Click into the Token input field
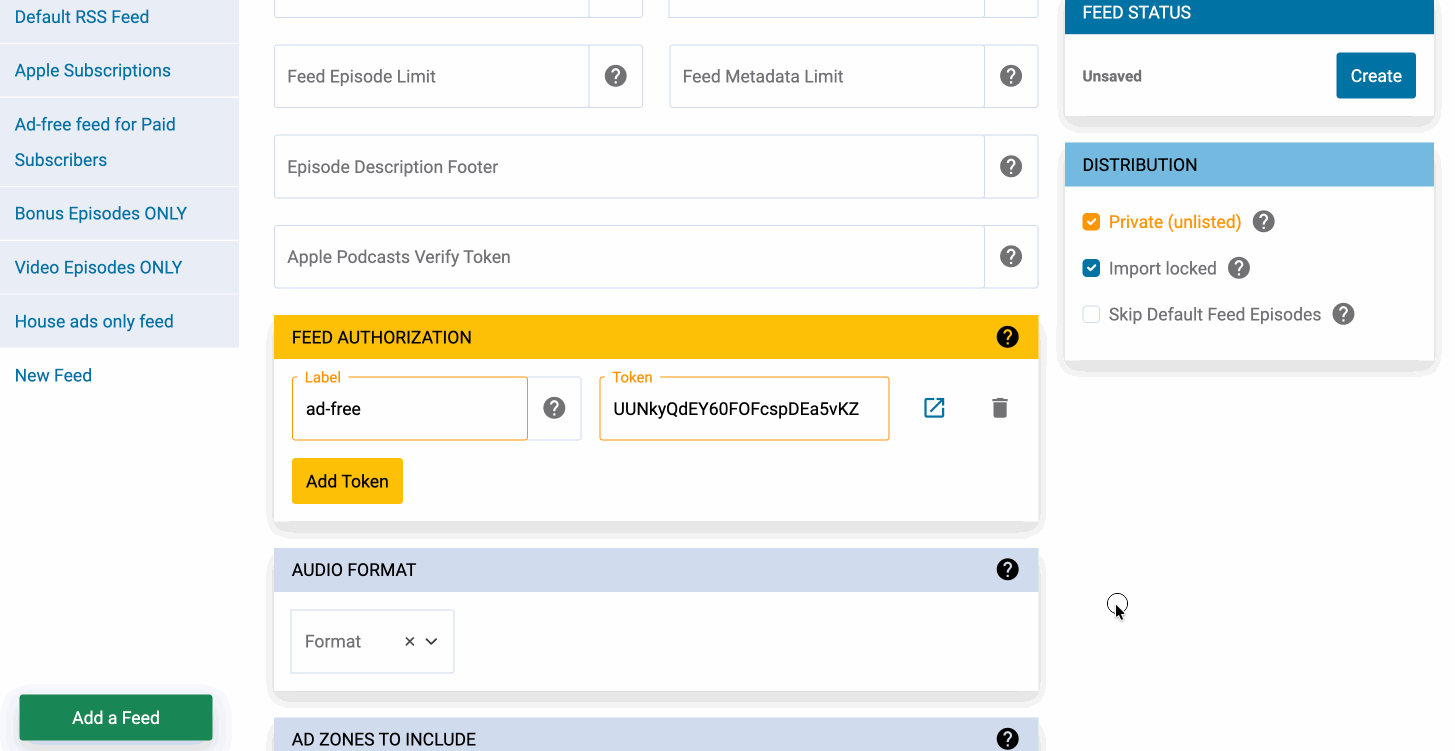 click(x=743, y=409)
